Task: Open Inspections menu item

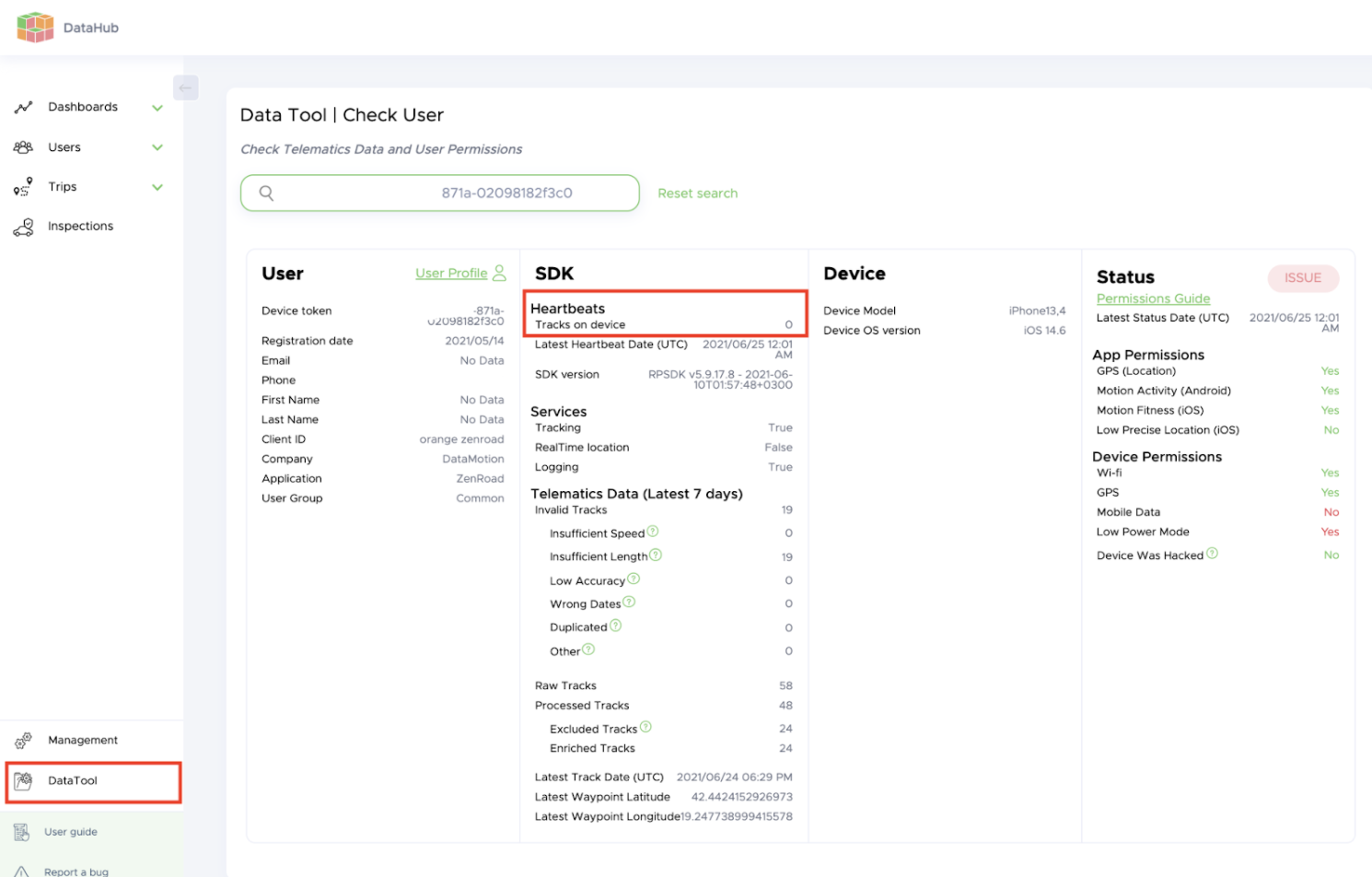Action: coord(81,227)
